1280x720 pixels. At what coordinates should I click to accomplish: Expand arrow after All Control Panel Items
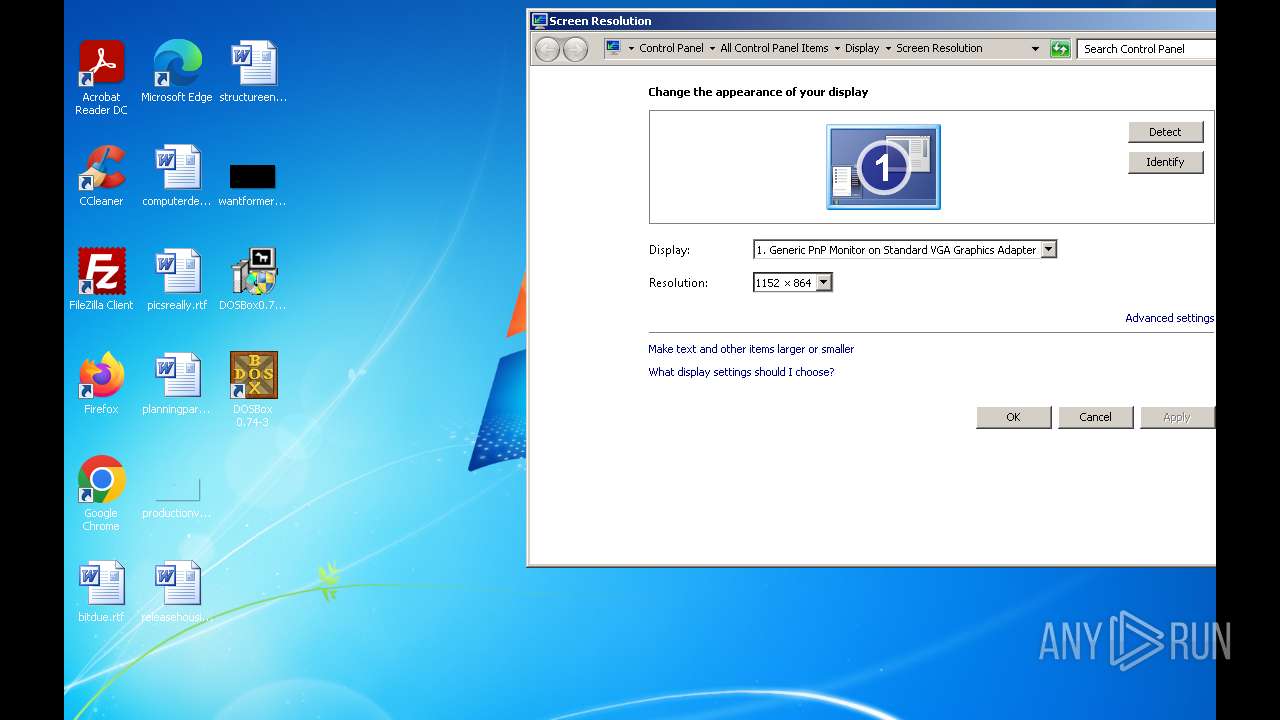(836, 49)
